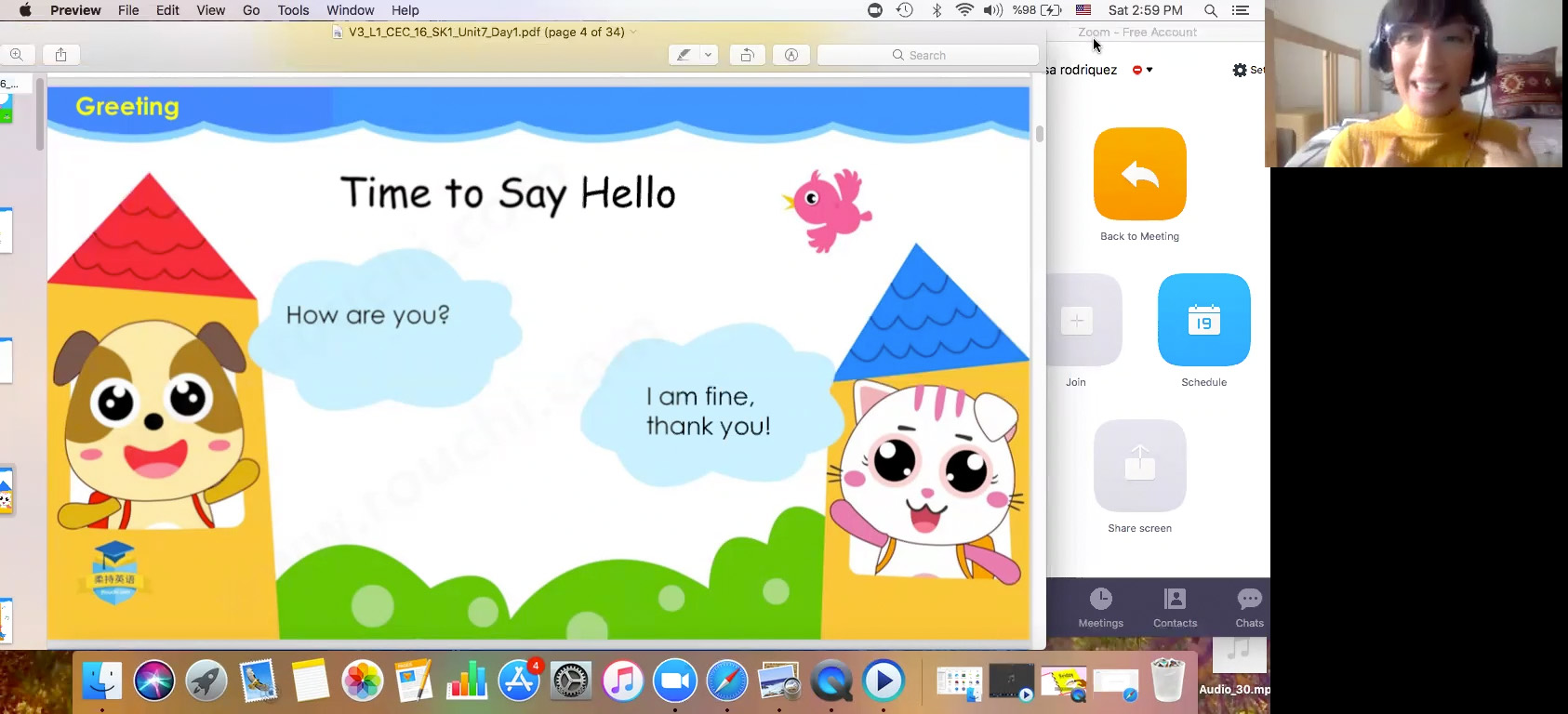Click the Preview share icon in toolbar
The width and height of the screenshot is (1568, 714).
[x=61, y=55]
